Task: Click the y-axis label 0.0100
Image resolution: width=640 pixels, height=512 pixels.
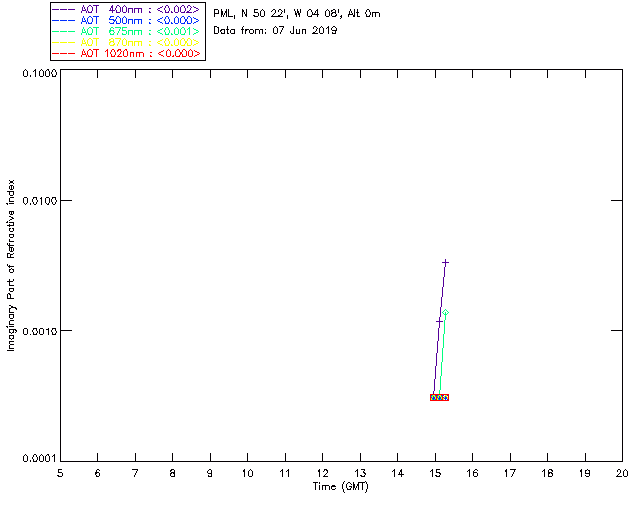Action: [x=40, y=201]
